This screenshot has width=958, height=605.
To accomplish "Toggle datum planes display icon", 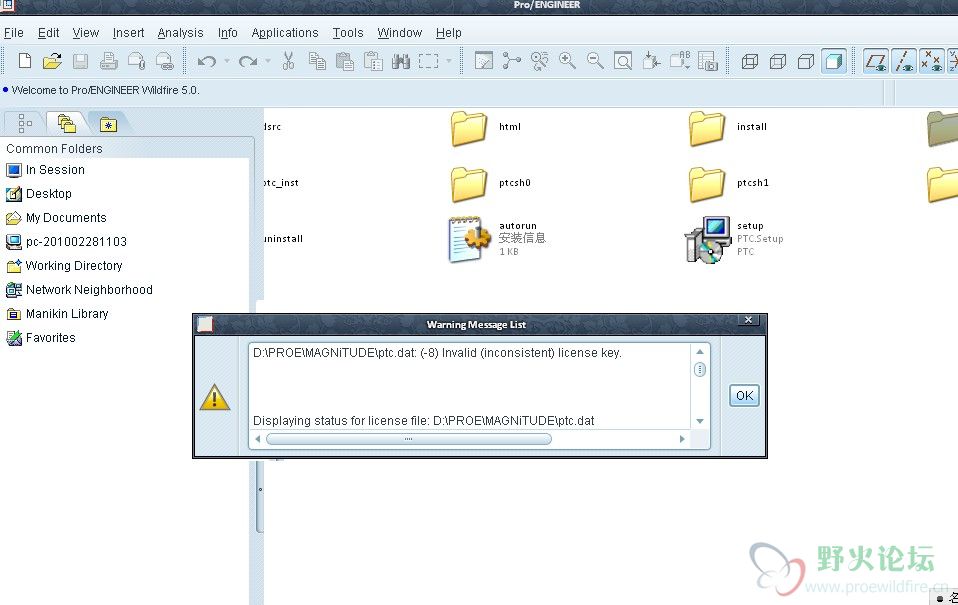I will 876,61.
